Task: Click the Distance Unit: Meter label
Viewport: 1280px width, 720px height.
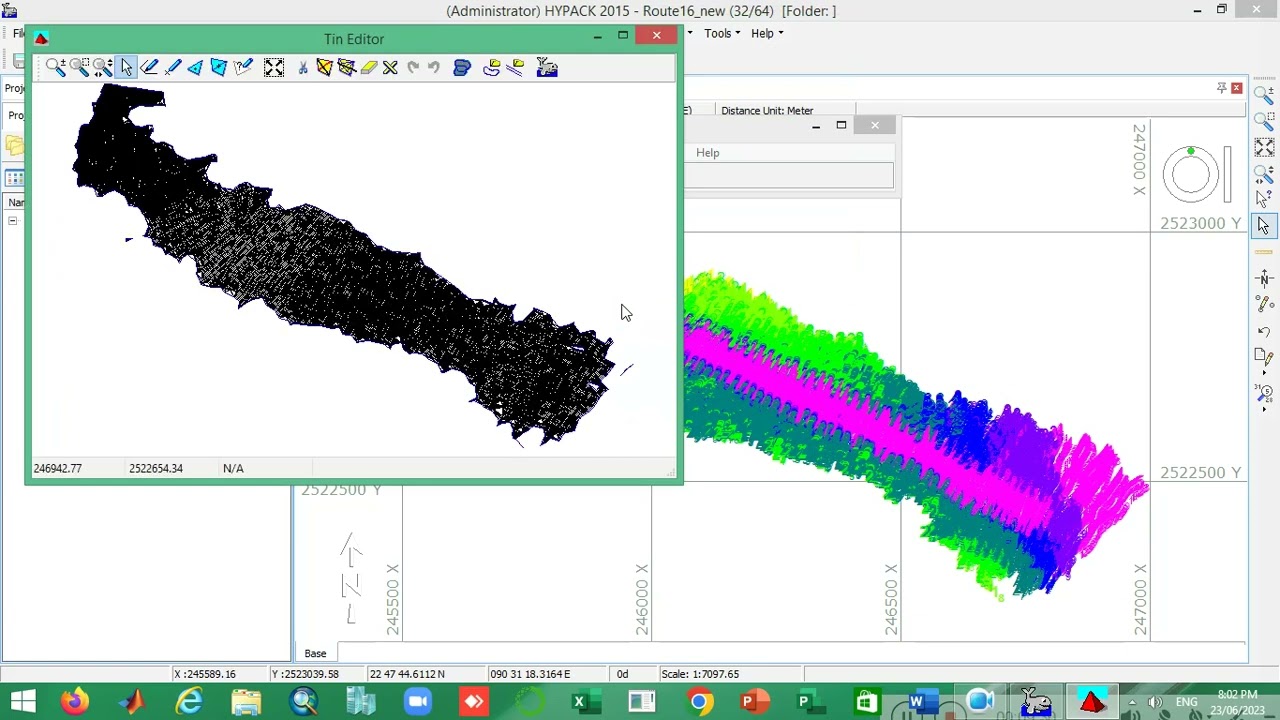Action: pyautogui.click(x=767, y=111)
